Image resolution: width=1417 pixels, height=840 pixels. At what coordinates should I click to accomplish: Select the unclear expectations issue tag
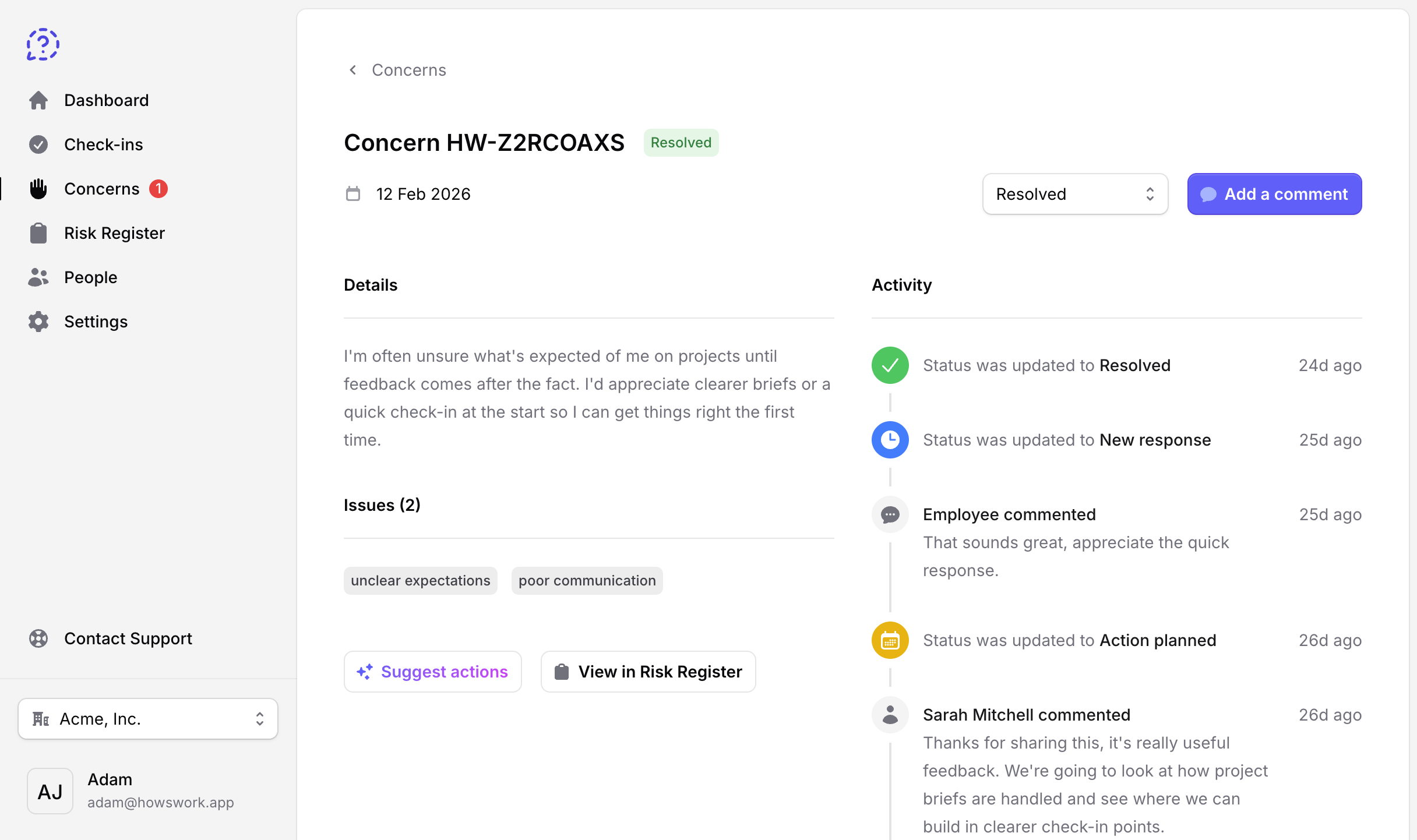coord(420,581)
